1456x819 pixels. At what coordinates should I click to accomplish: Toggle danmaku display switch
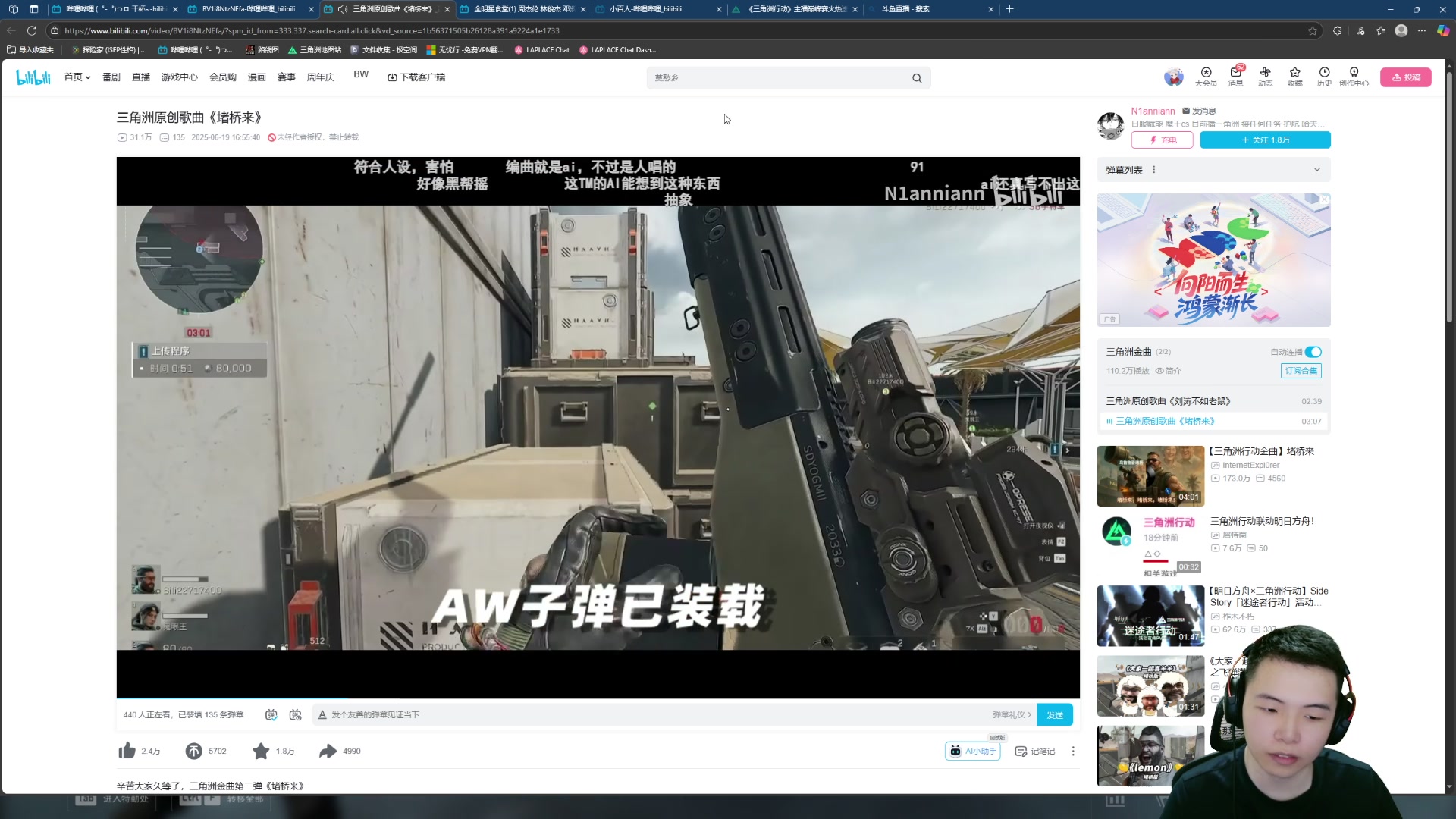coord(271,715)
